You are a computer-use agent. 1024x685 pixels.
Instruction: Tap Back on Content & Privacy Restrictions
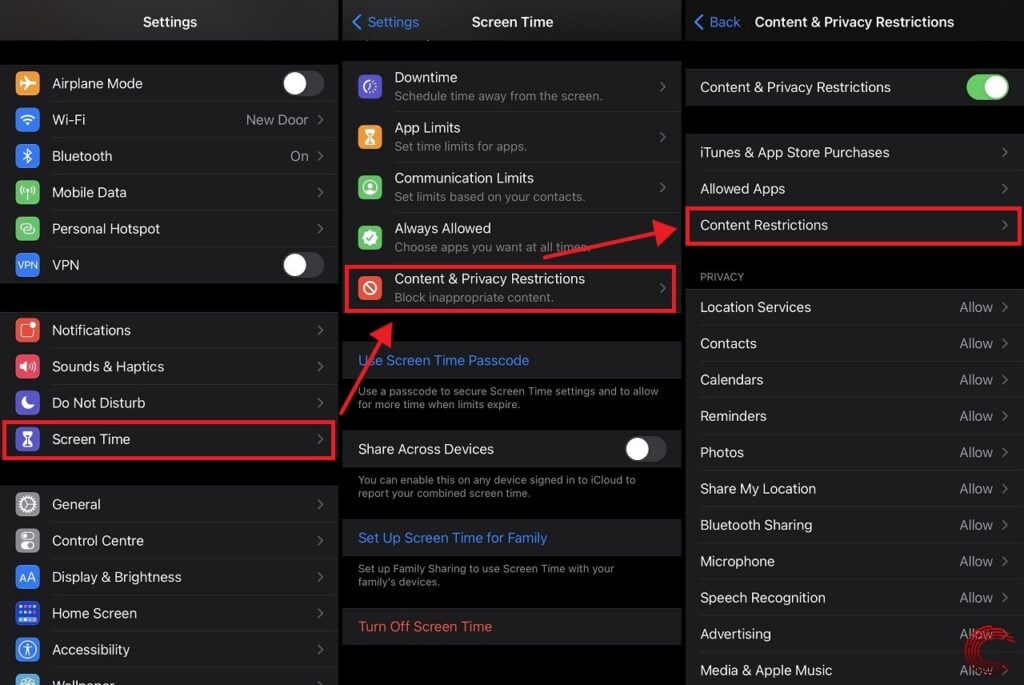716,22
